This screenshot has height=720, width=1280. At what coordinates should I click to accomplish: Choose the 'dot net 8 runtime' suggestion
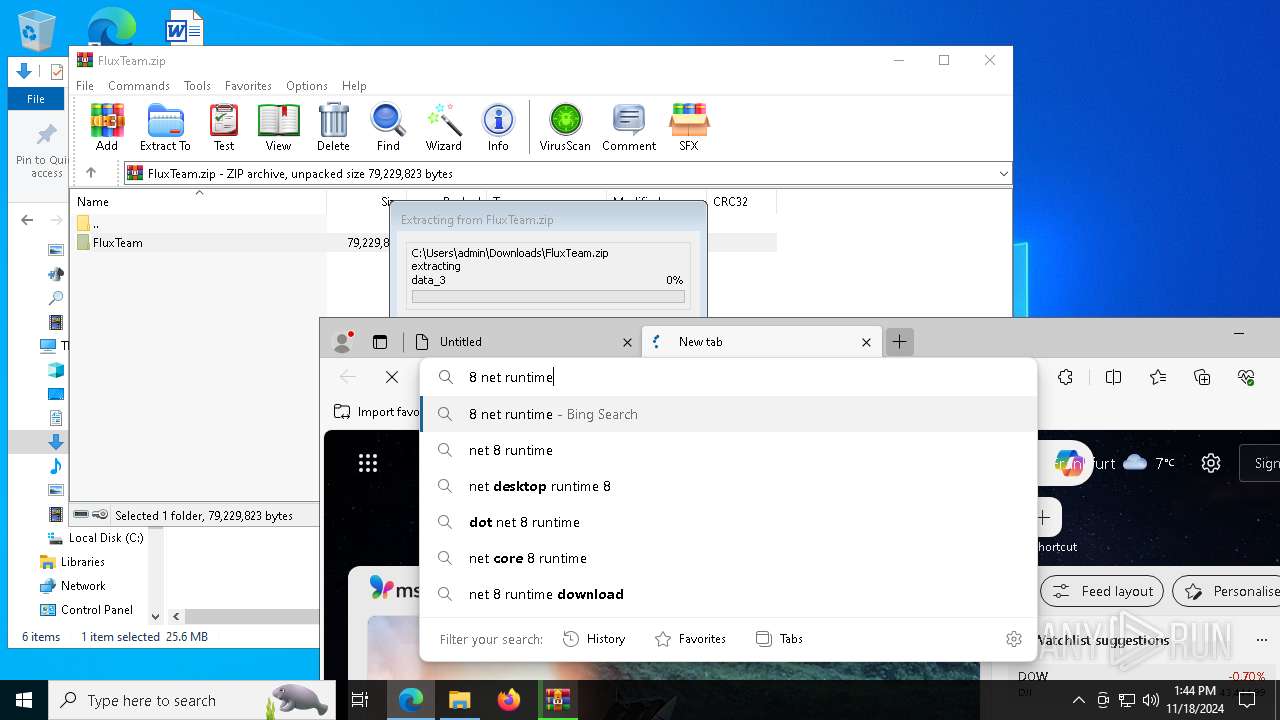click(729, 522)
